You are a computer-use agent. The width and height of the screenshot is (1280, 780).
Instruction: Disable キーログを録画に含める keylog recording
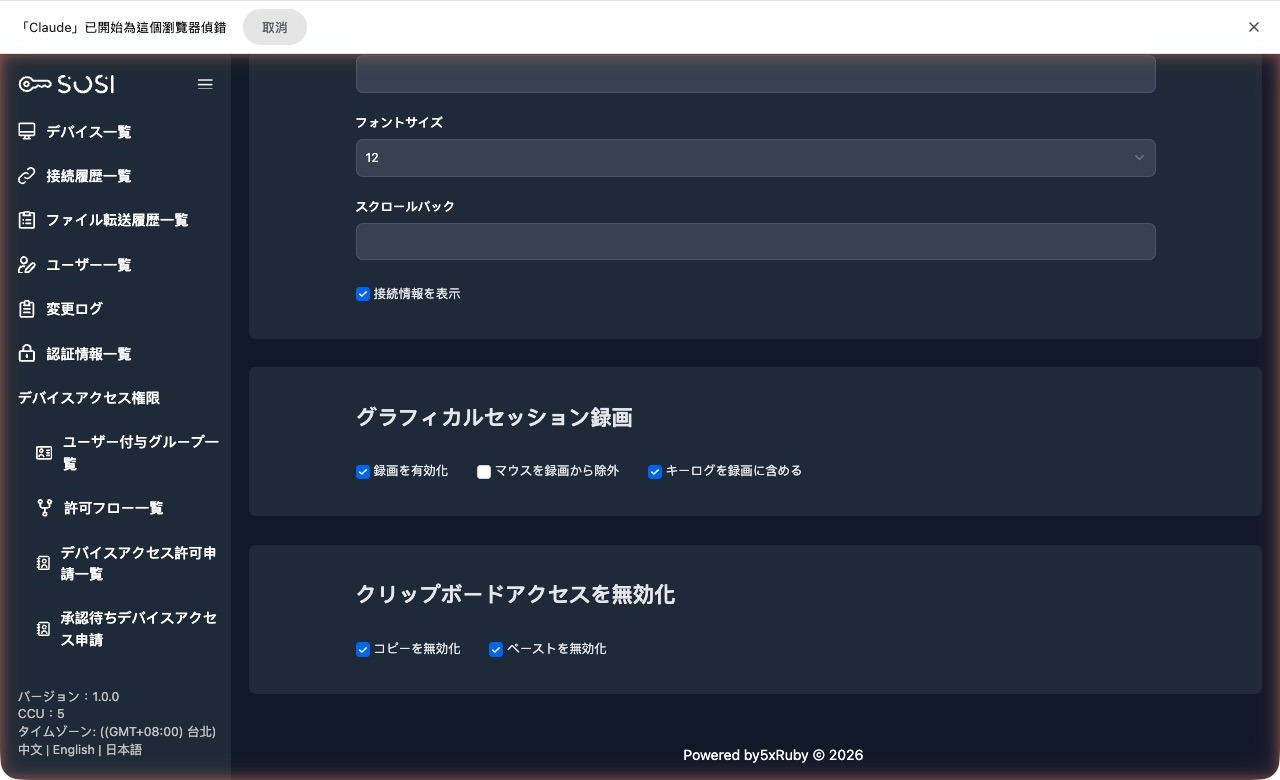[x=655, y=471]
